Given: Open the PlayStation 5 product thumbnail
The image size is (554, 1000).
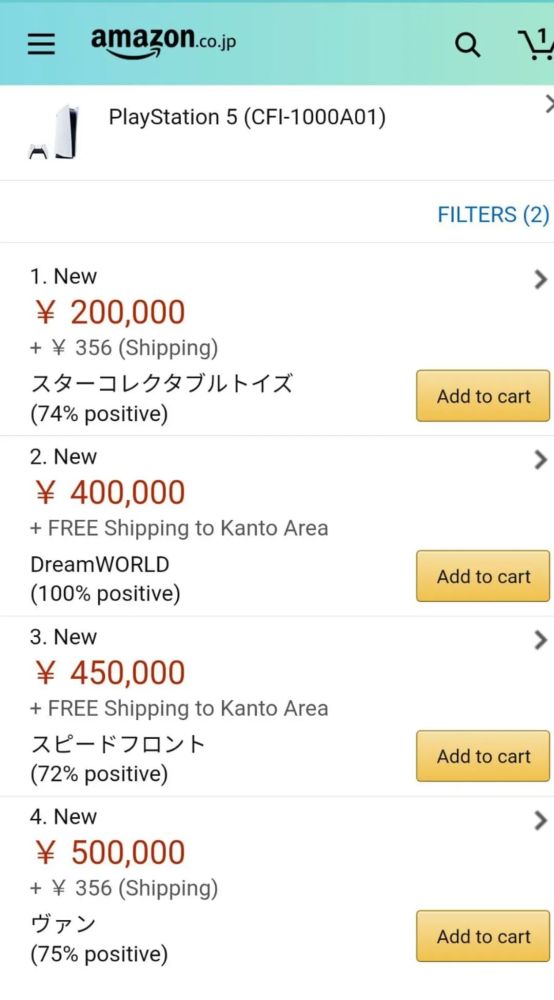Looking at the screenshot, I should (54, 133).
